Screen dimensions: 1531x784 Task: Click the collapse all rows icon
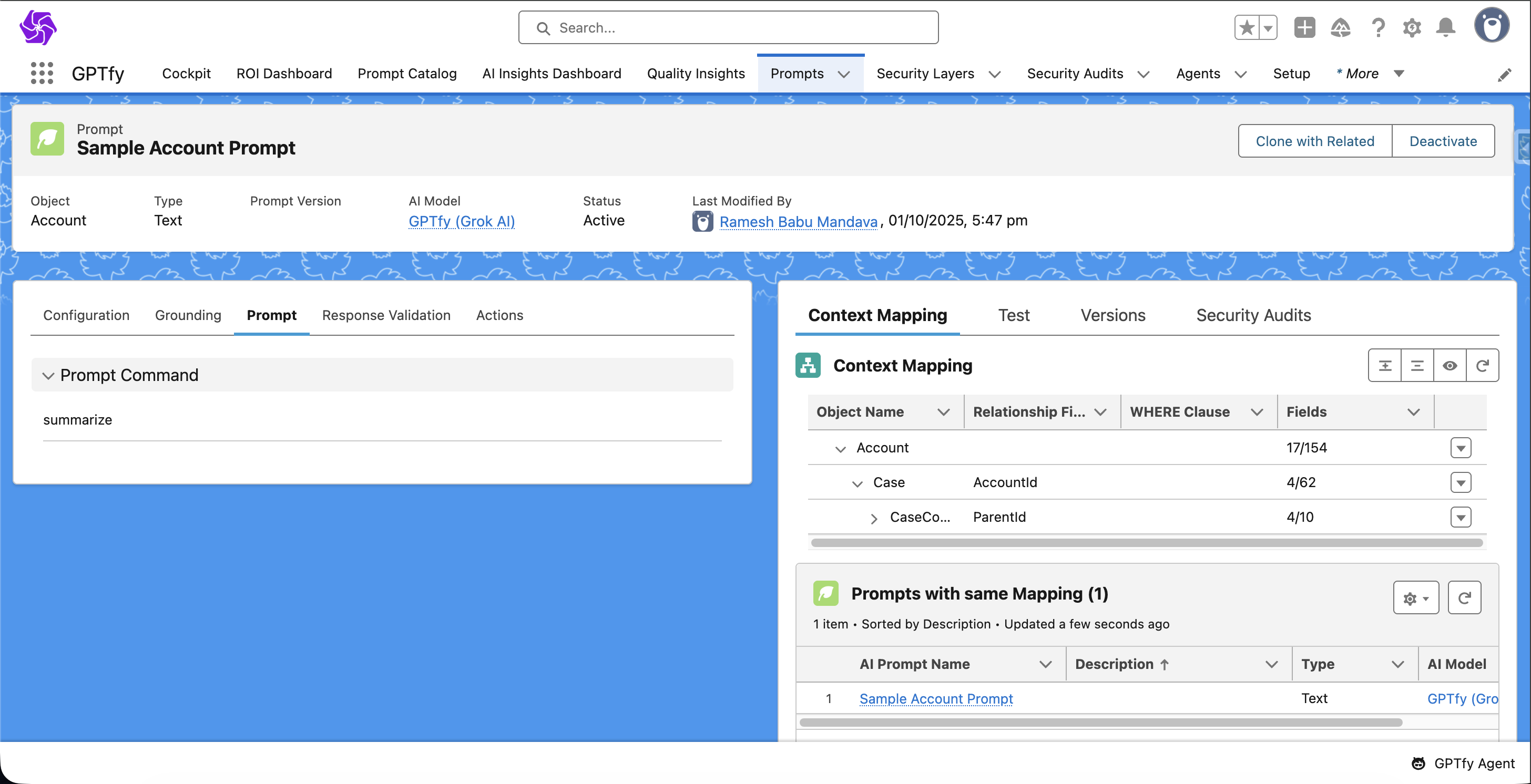pos(1417,365)
